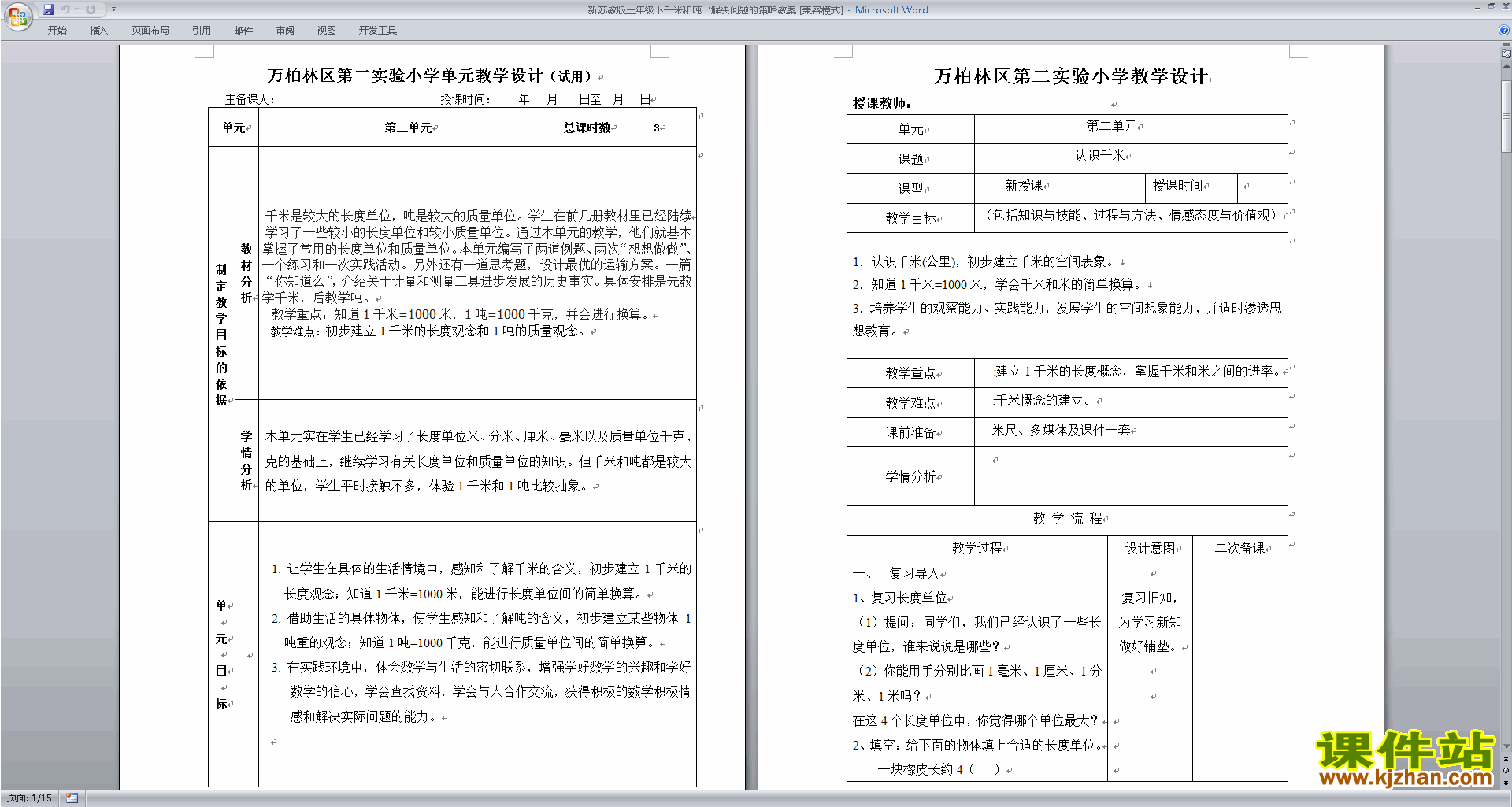This screenshot has height=807, width=1512.
Task: Go to the 邮件 tab
Action: [243, 31]
